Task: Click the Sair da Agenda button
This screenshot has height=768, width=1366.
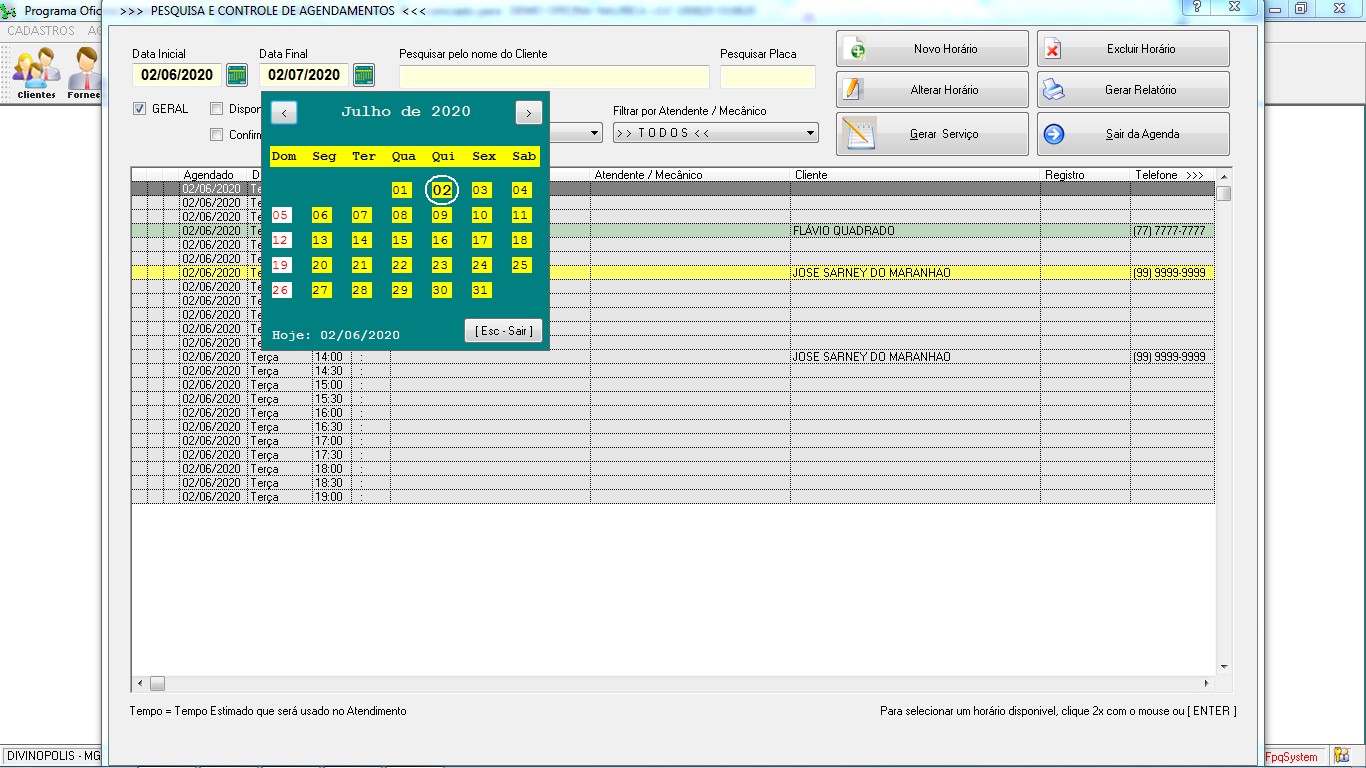Action: coord(1133,134)
